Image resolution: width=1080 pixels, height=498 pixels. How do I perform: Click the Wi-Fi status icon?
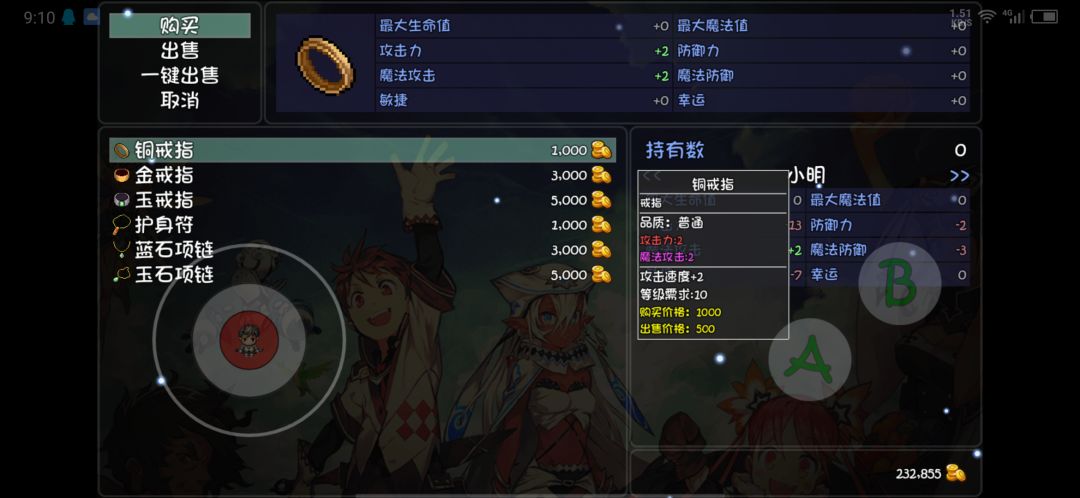pos(988,17)
